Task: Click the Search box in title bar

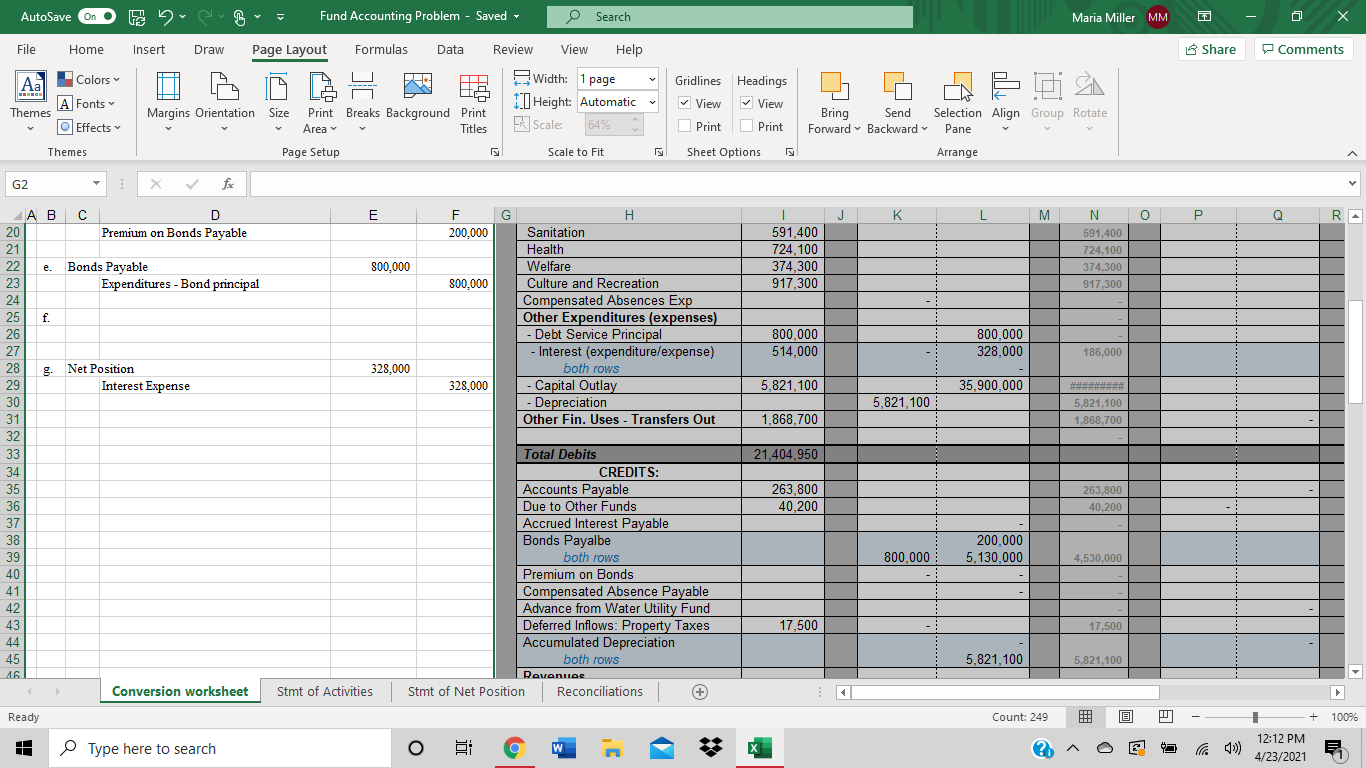Action: pos(730,17)
